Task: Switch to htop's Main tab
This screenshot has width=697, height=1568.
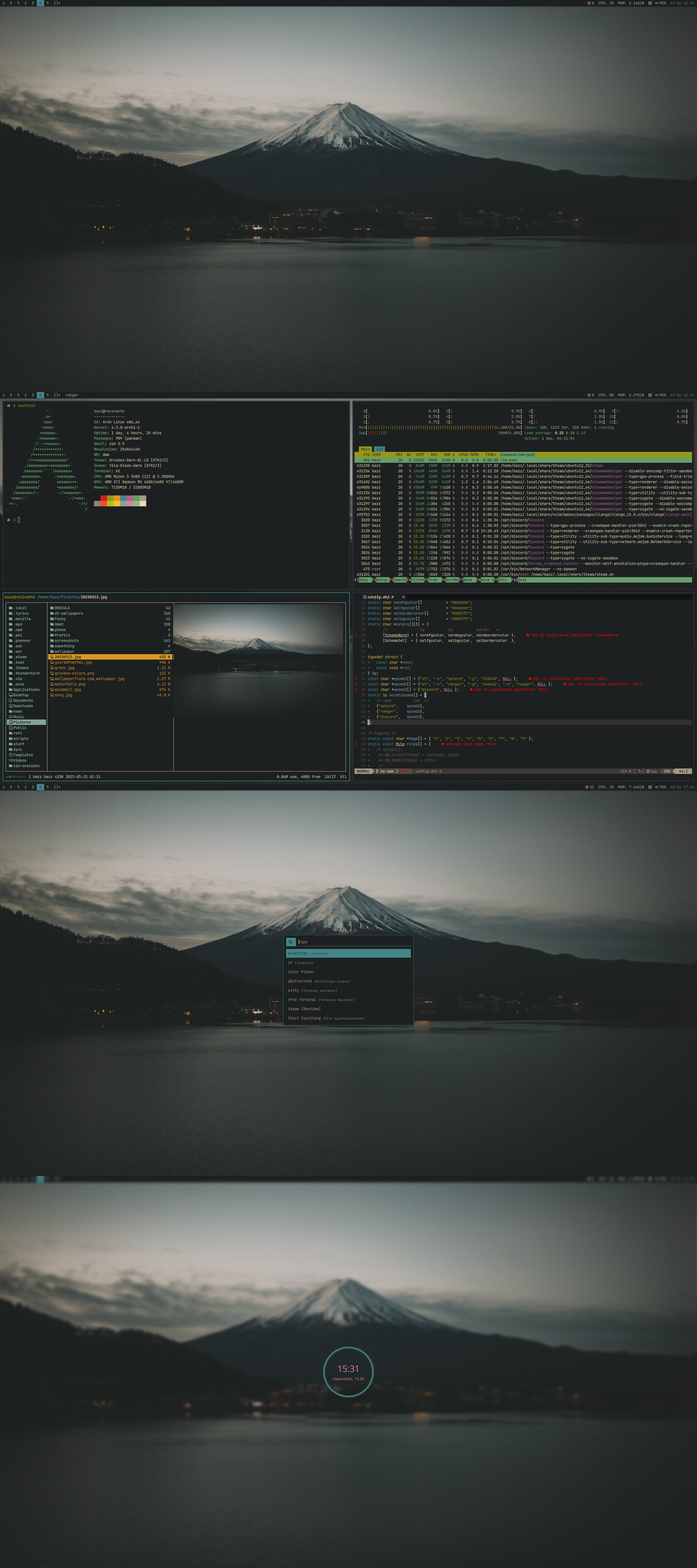Action: click(x=365, y=449)
